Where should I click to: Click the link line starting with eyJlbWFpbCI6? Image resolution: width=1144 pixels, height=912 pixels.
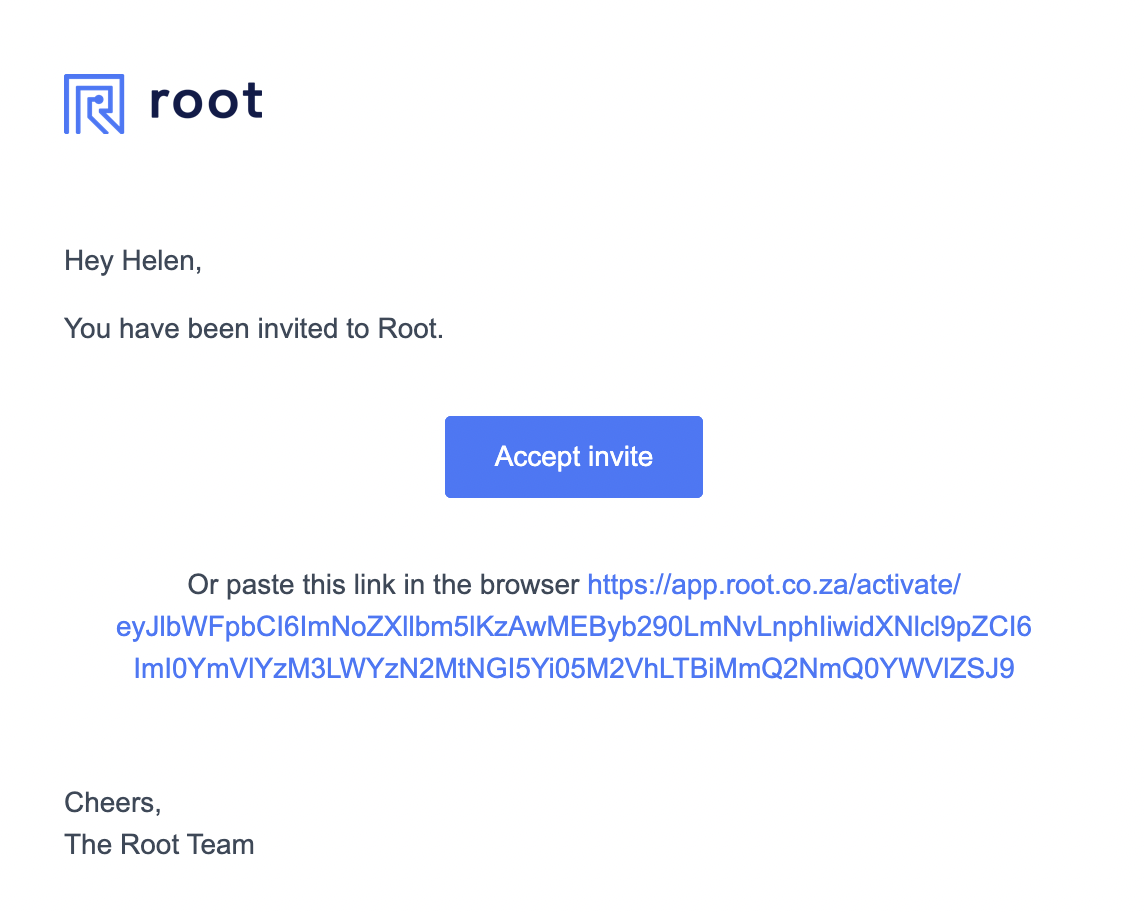pyautogui.click(x=573, y=627)
